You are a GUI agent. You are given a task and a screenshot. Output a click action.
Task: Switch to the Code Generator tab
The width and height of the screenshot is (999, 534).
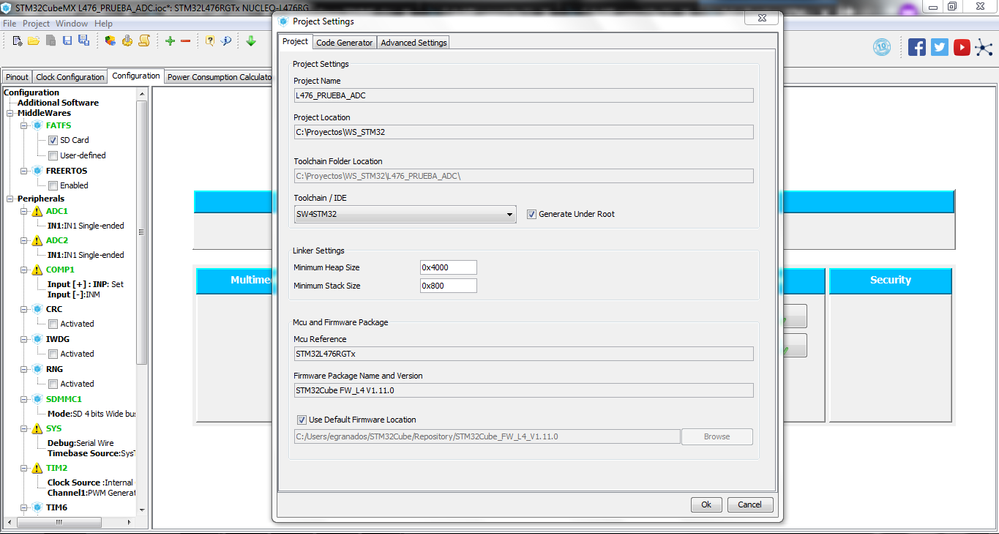coord(344,43)
